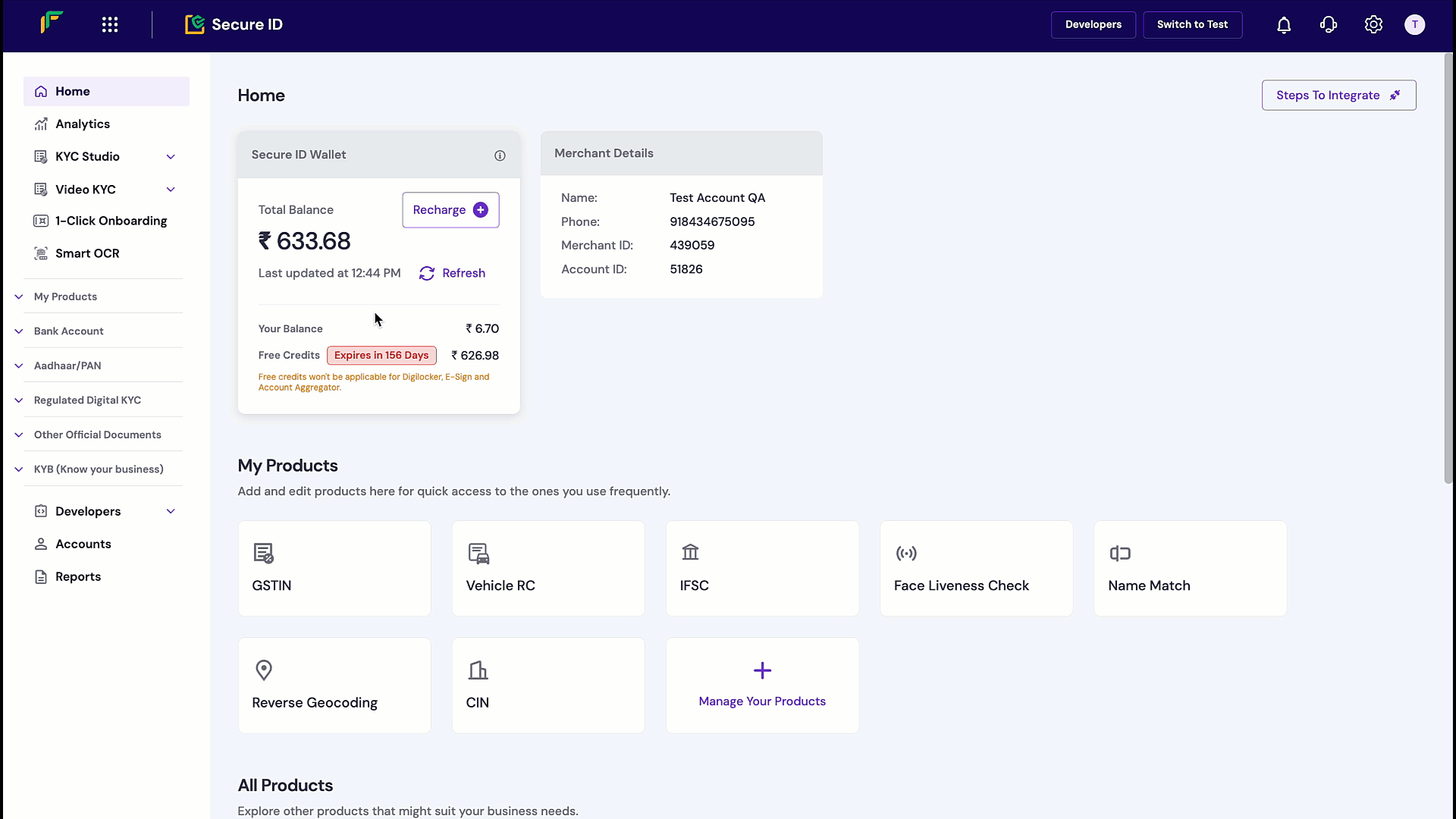Click the user profile avatar T

point(1414,25)
